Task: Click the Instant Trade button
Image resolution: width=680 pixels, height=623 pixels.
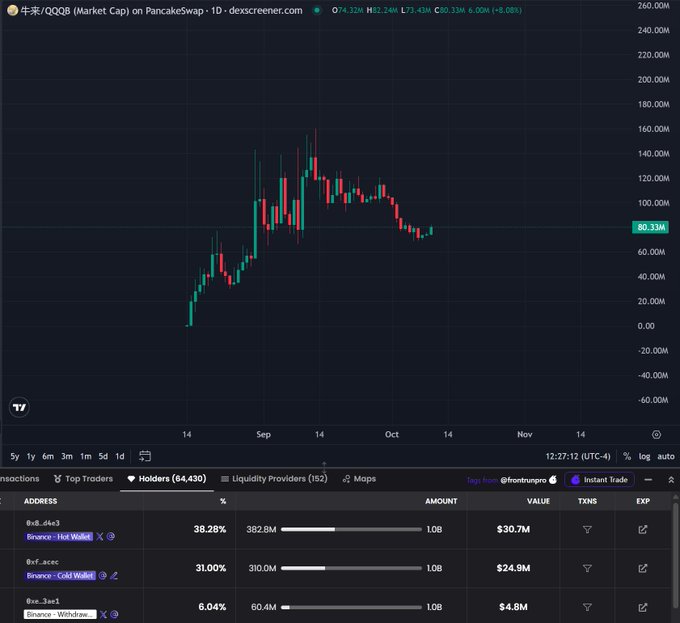Action: (599, 479)
